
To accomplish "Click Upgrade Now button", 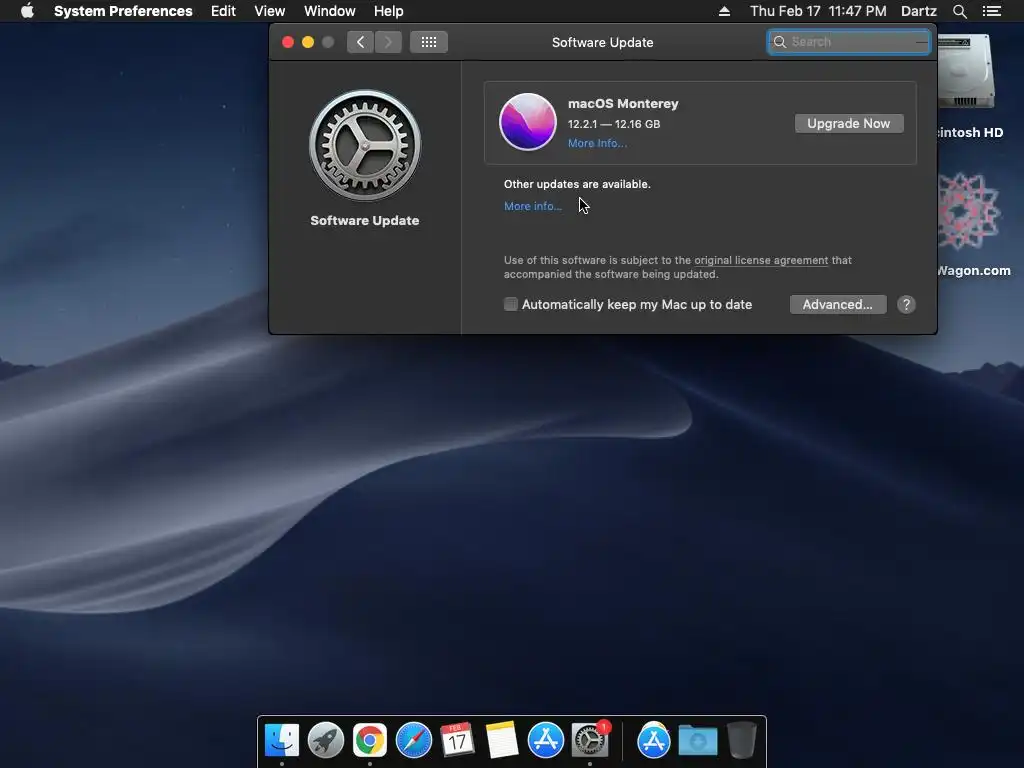I will [848, 123].
